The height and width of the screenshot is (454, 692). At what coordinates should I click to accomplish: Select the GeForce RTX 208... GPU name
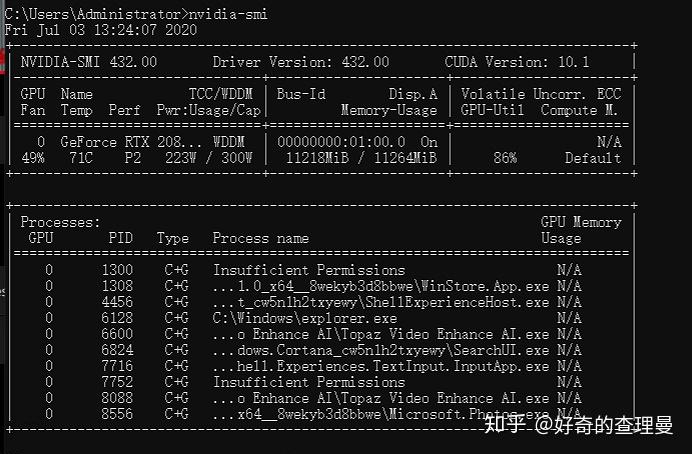point(132,142)
